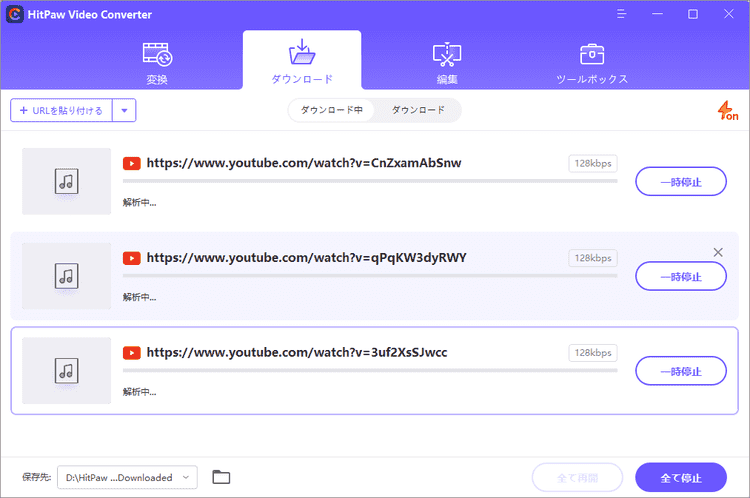The height and width of the screenshot is (498, 750).
Task: Click the HitPaw Video Converter logo
Action: pyautogui.click(x=15, y=14)
